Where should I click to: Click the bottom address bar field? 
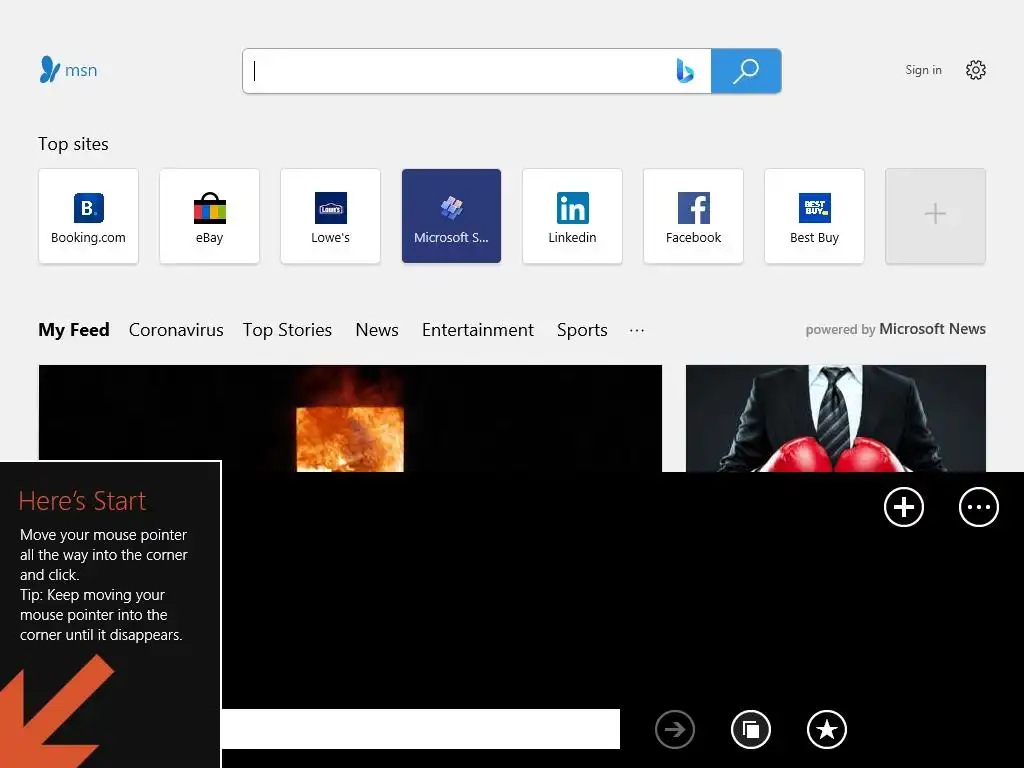tap(421, 729)
